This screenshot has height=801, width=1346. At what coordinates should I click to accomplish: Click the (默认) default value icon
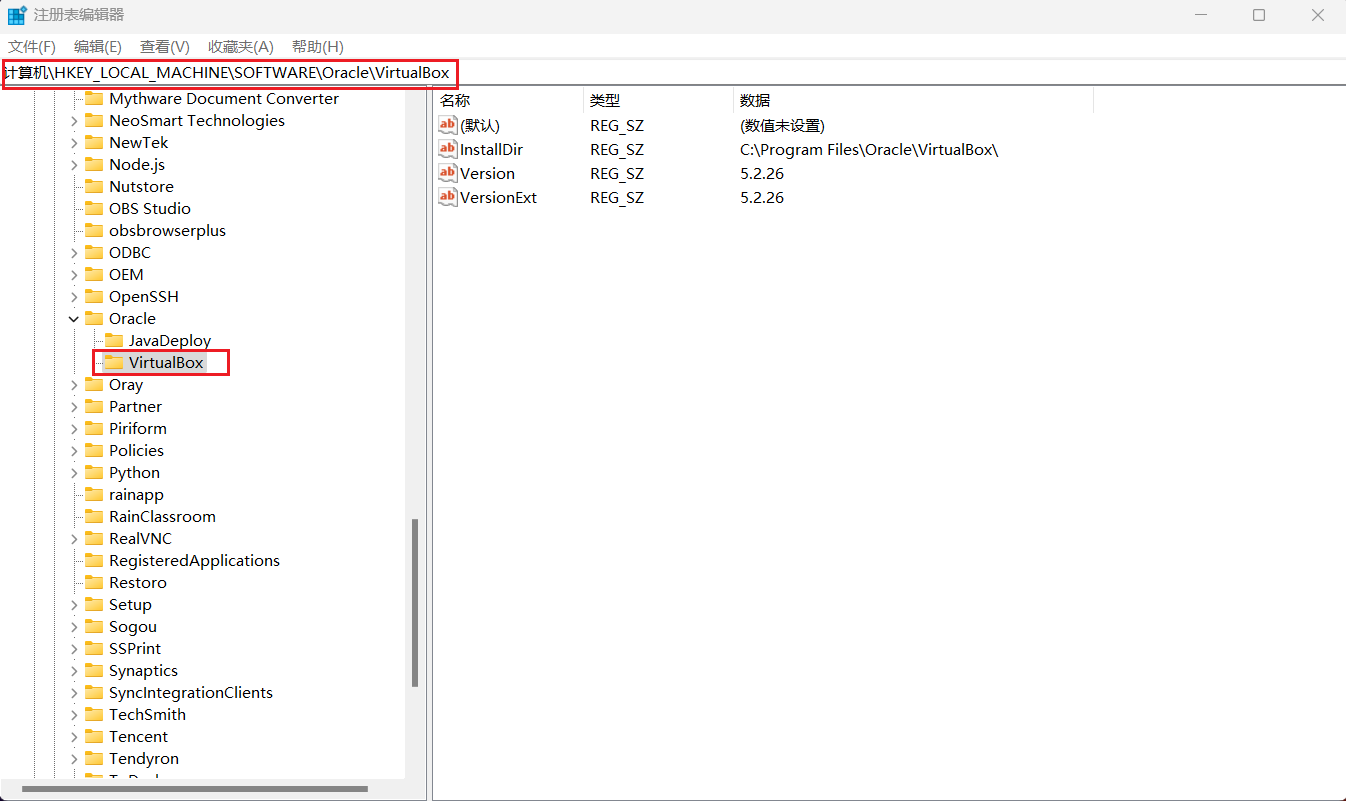click(x=447, y=124)
